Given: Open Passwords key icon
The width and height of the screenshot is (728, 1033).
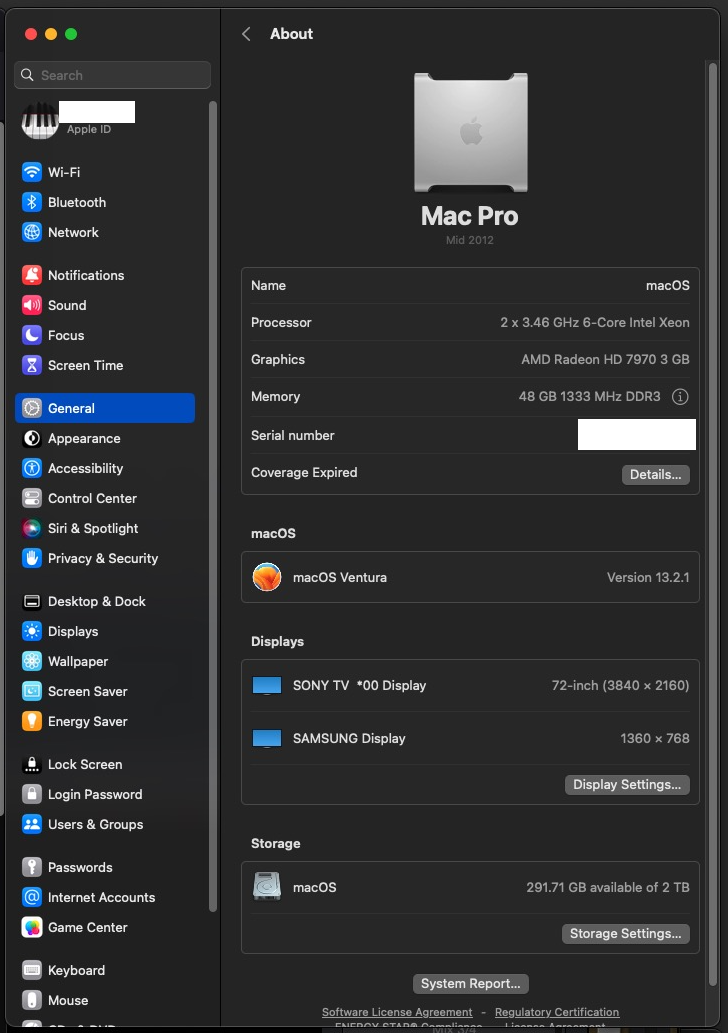Looking at the screenshot, I should [32, 867].
